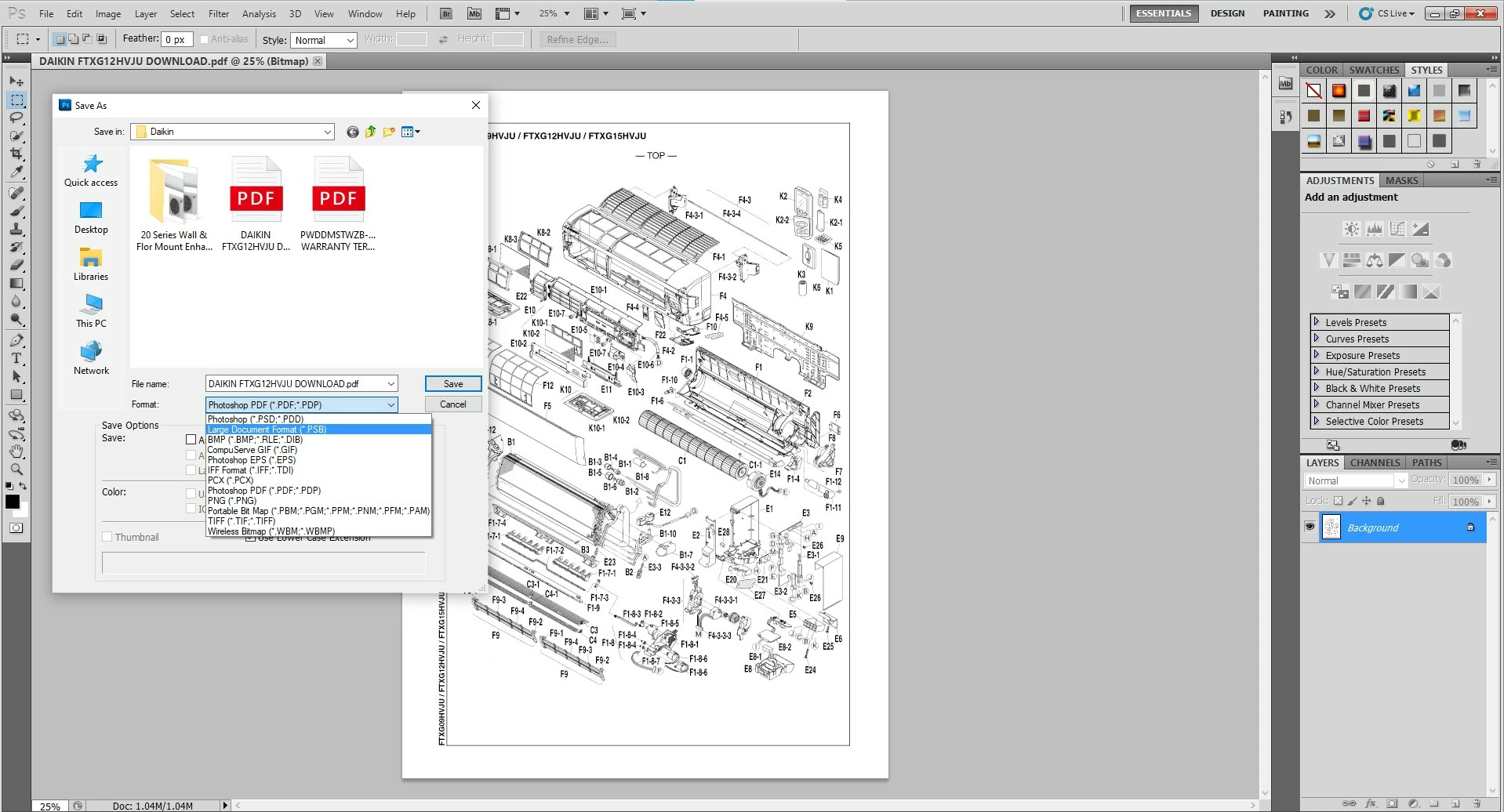Image resolution: width=1504 pixels, height=812 pixels.
Task: Cancel the Save As dialog
Action: [x=453, y=404]
